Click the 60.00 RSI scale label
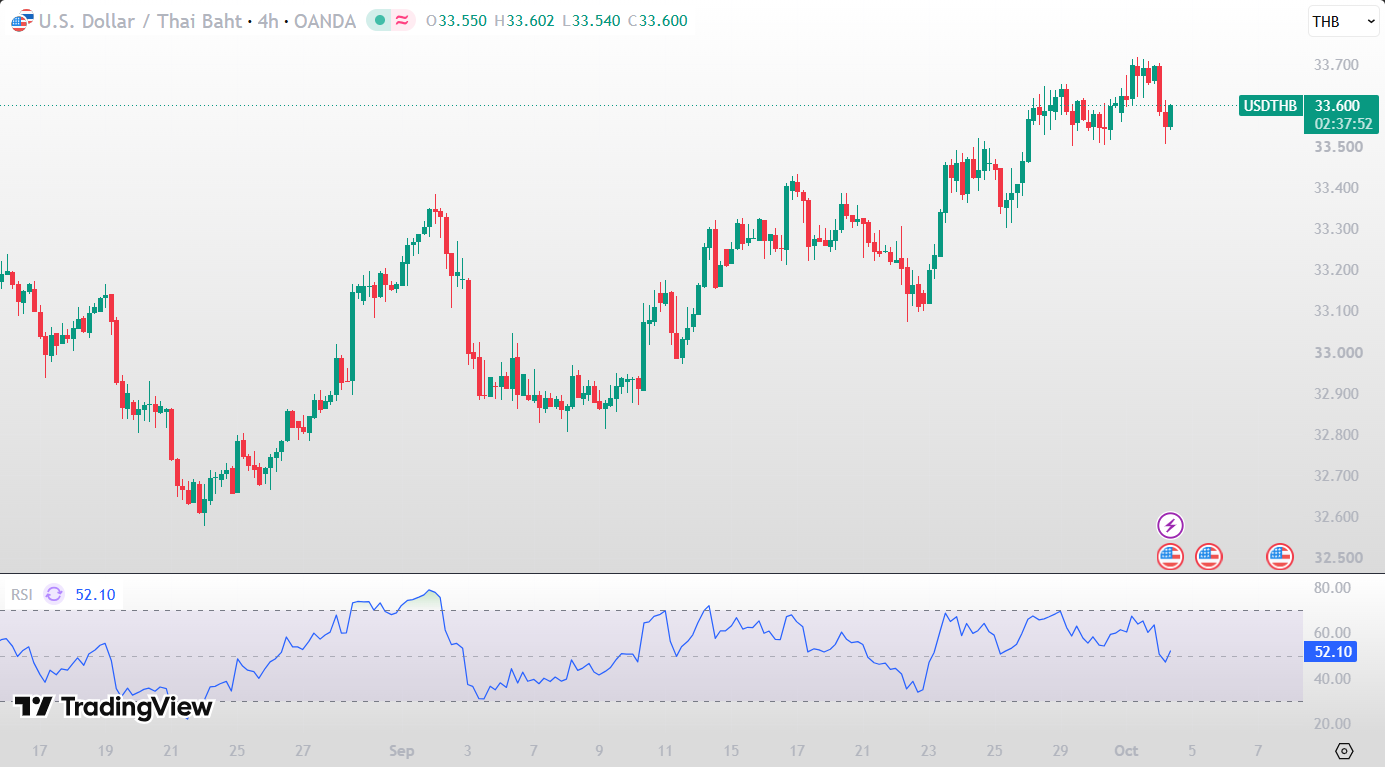Viewport: 1385px width, 767px height. pos(1334,632)
